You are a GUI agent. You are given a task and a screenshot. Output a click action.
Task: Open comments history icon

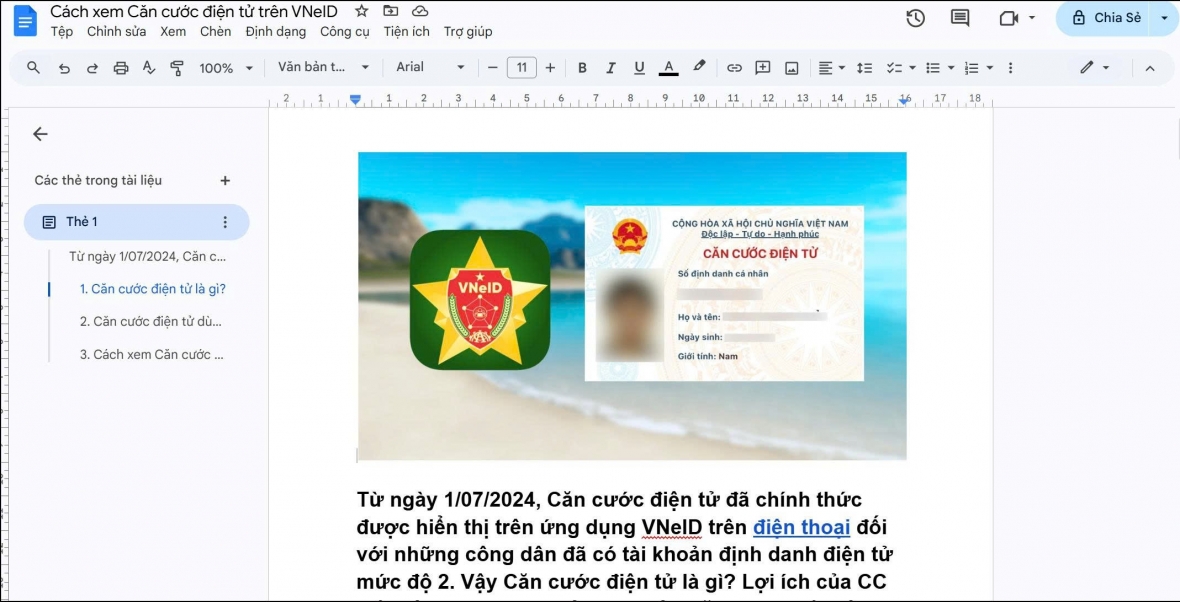point(960,18)
